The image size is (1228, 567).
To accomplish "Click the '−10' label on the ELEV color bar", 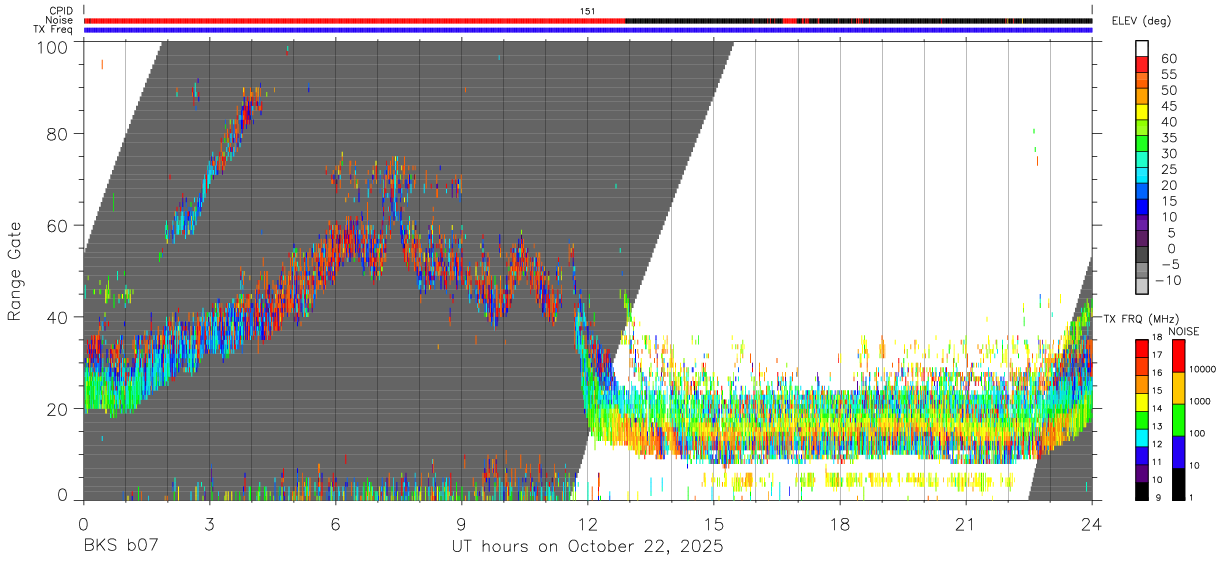I will pos(1169,281).
